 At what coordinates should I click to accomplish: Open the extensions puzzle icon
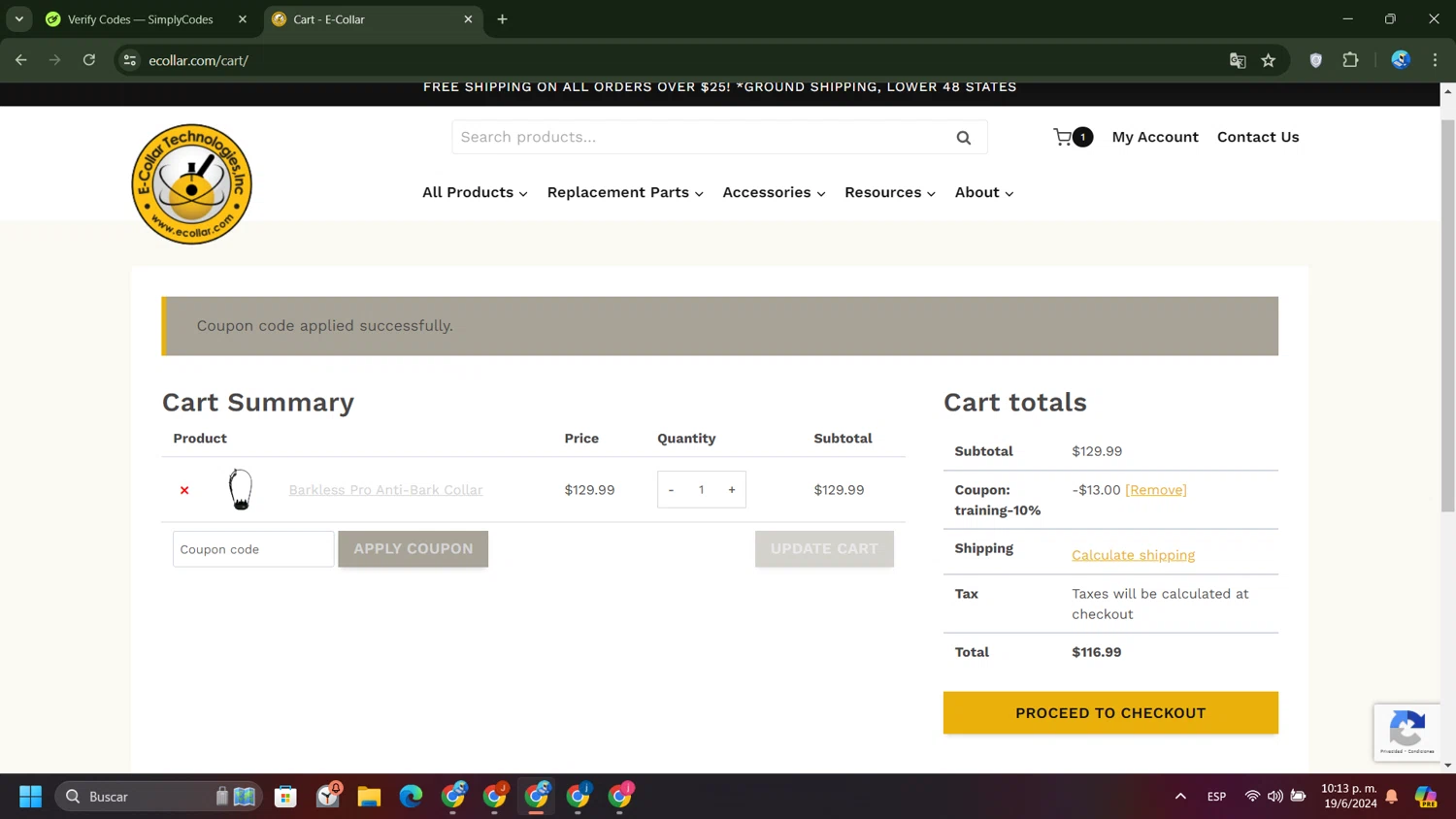(x=1350, y=60)
